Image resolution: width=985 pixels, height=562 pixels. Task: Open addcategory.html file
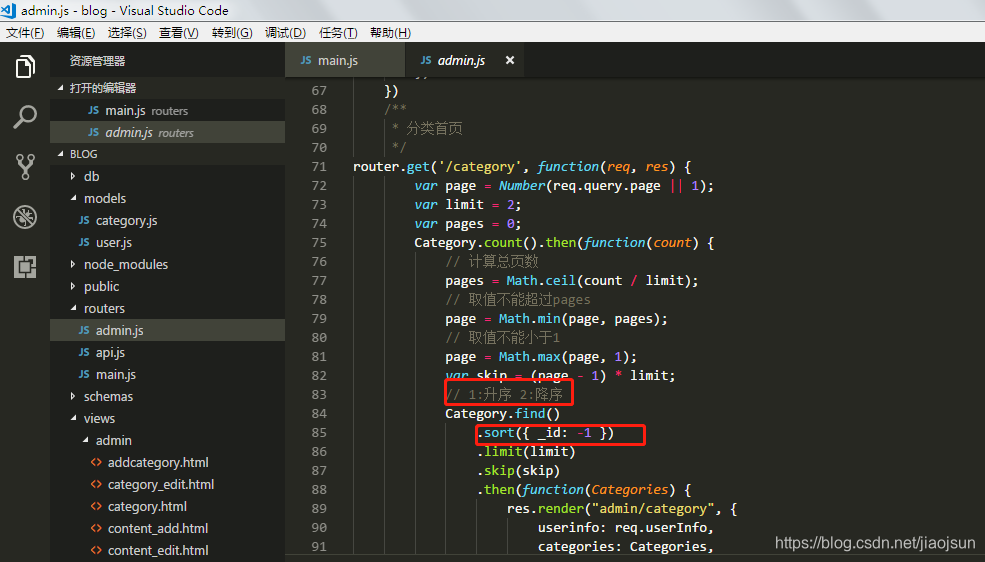168,463
